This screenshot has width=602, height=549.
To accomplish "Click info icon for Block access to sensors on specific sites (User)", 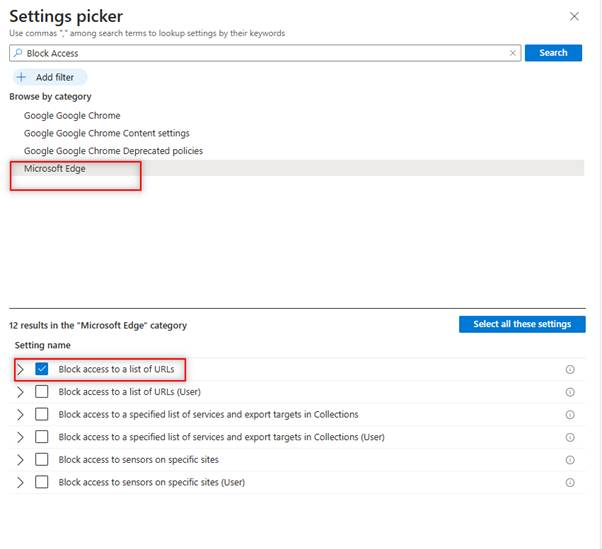I will 570,483.
